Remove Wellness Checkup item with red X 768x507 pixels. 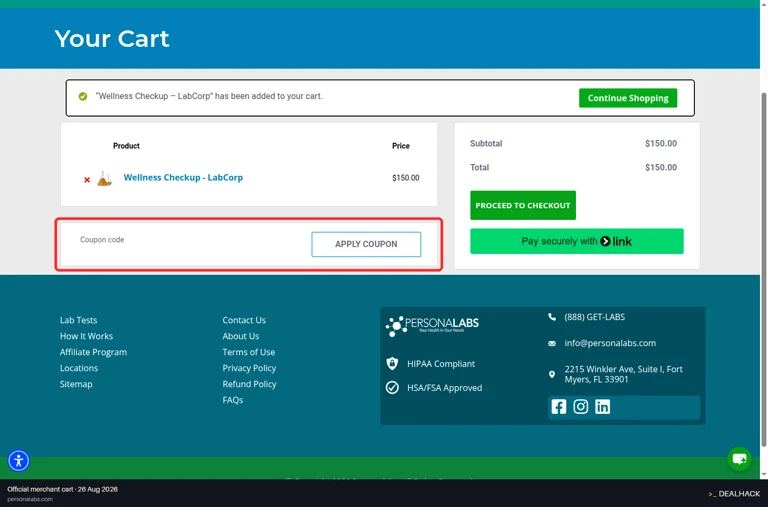tap(87, 180)
